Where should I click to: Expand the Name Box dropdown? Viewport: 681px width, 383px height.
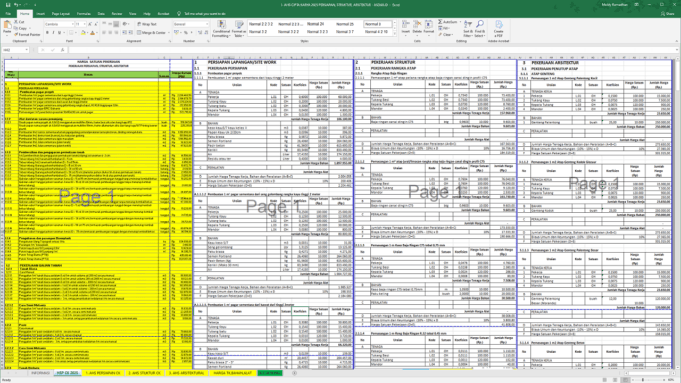tap(26, 50)
